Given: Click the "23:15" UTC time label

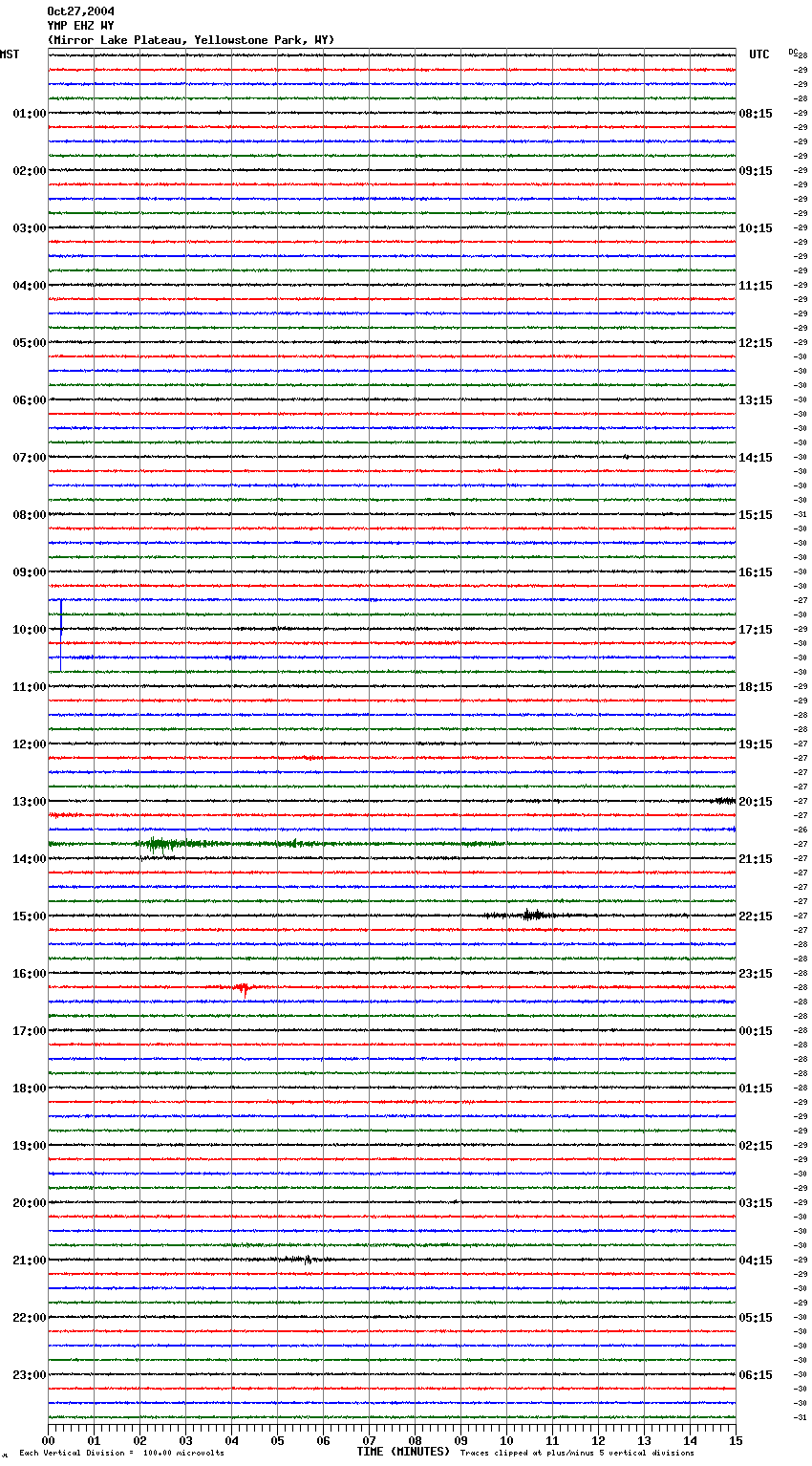Looking at the screenshot, I should 756,974.
